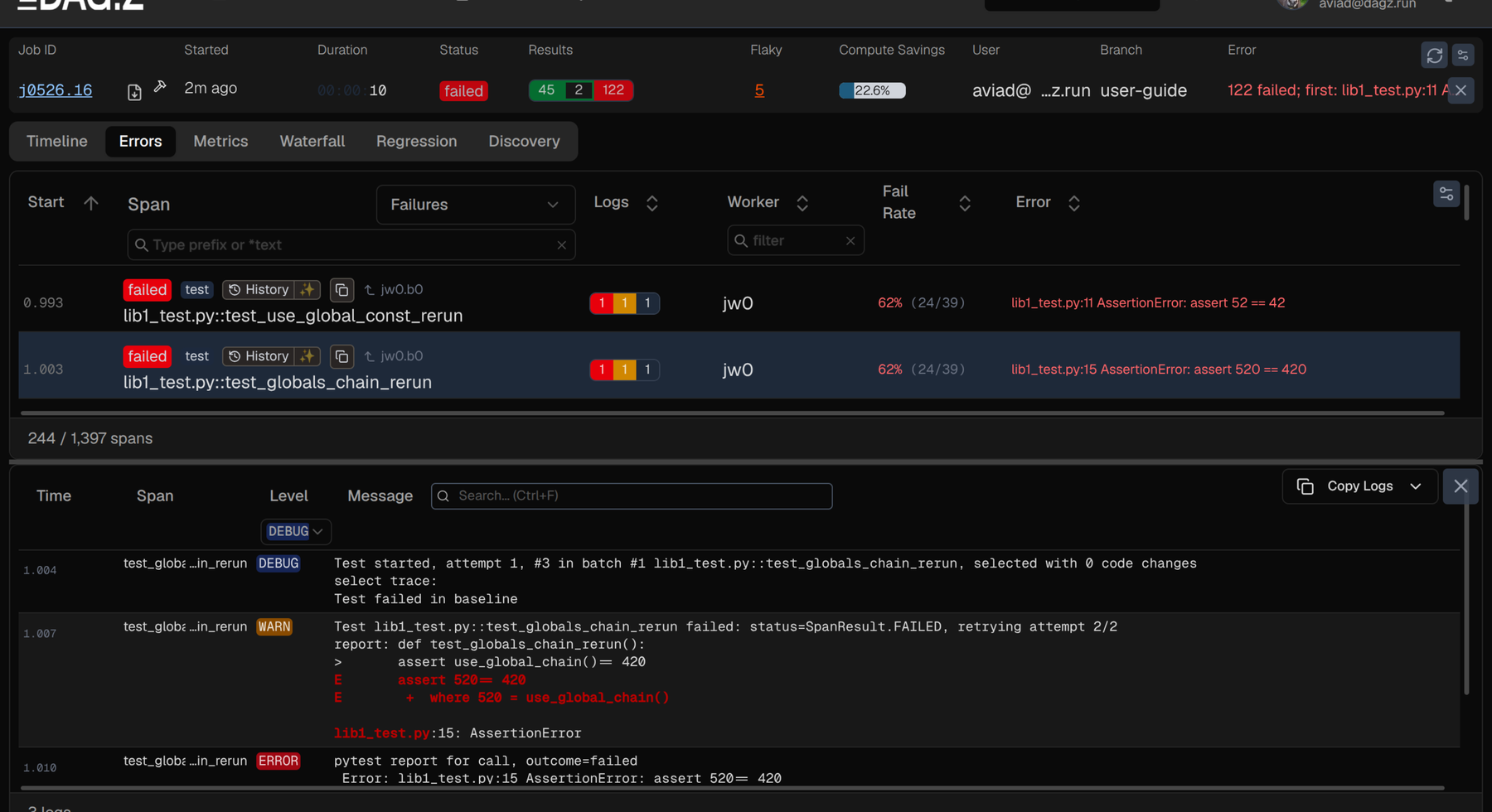Sort by Start using the up arrow
The height and width of the screenshot is (812, 1492).
pos(91,203)
